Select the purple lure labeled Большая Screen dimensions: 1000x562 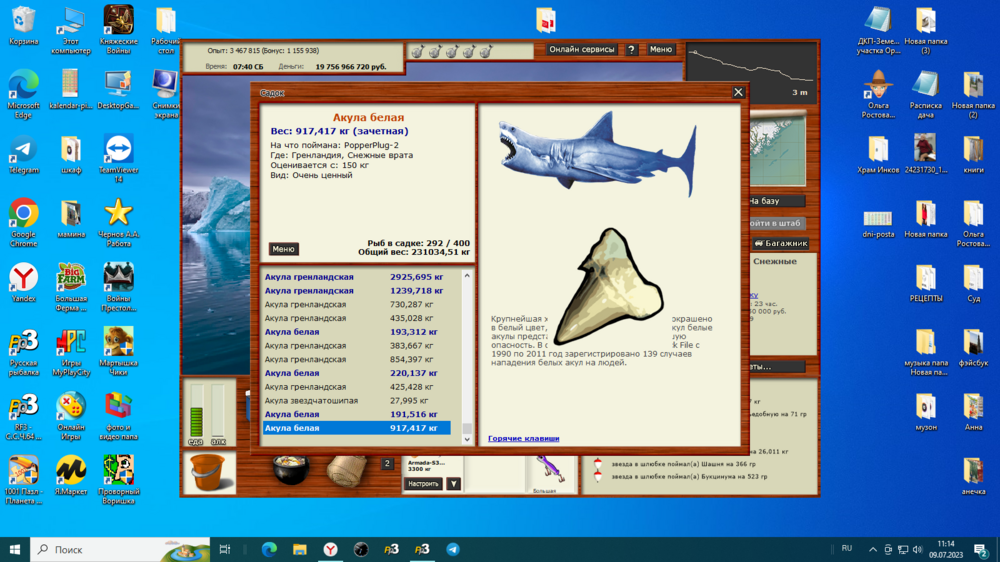[x=545, y=473]
